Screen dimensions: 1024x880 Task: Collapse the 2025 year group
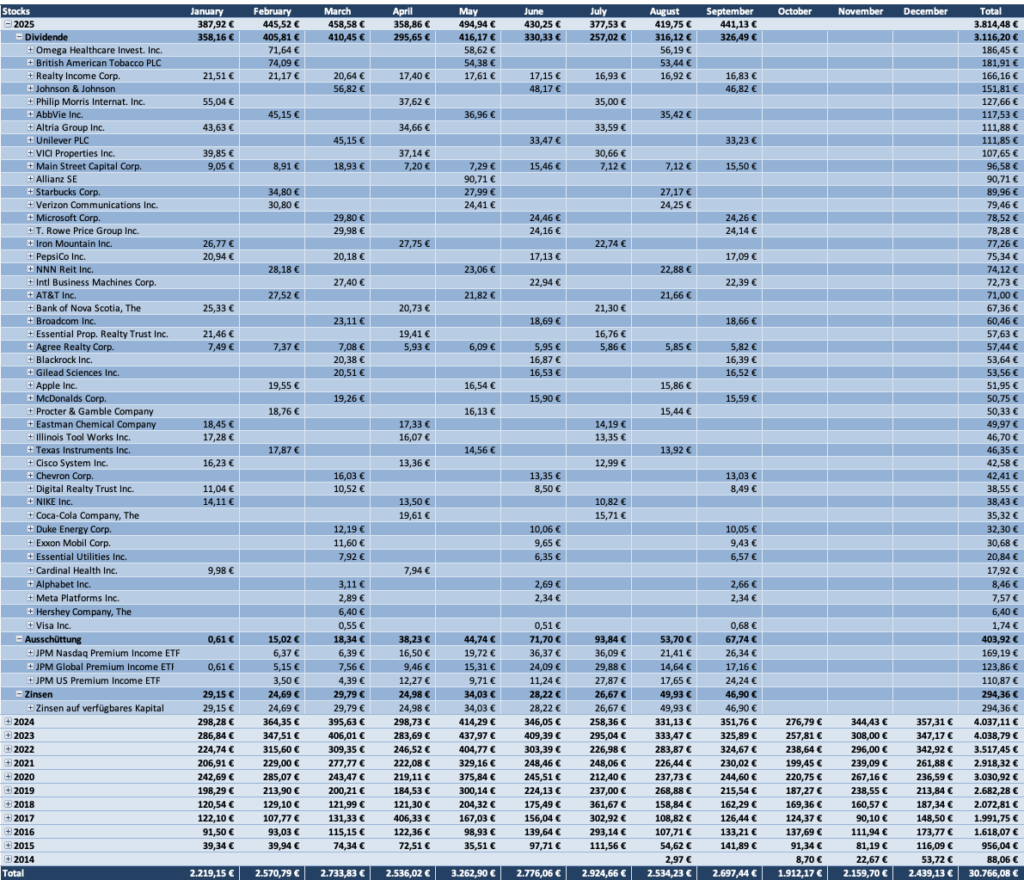tap(8, 23)
